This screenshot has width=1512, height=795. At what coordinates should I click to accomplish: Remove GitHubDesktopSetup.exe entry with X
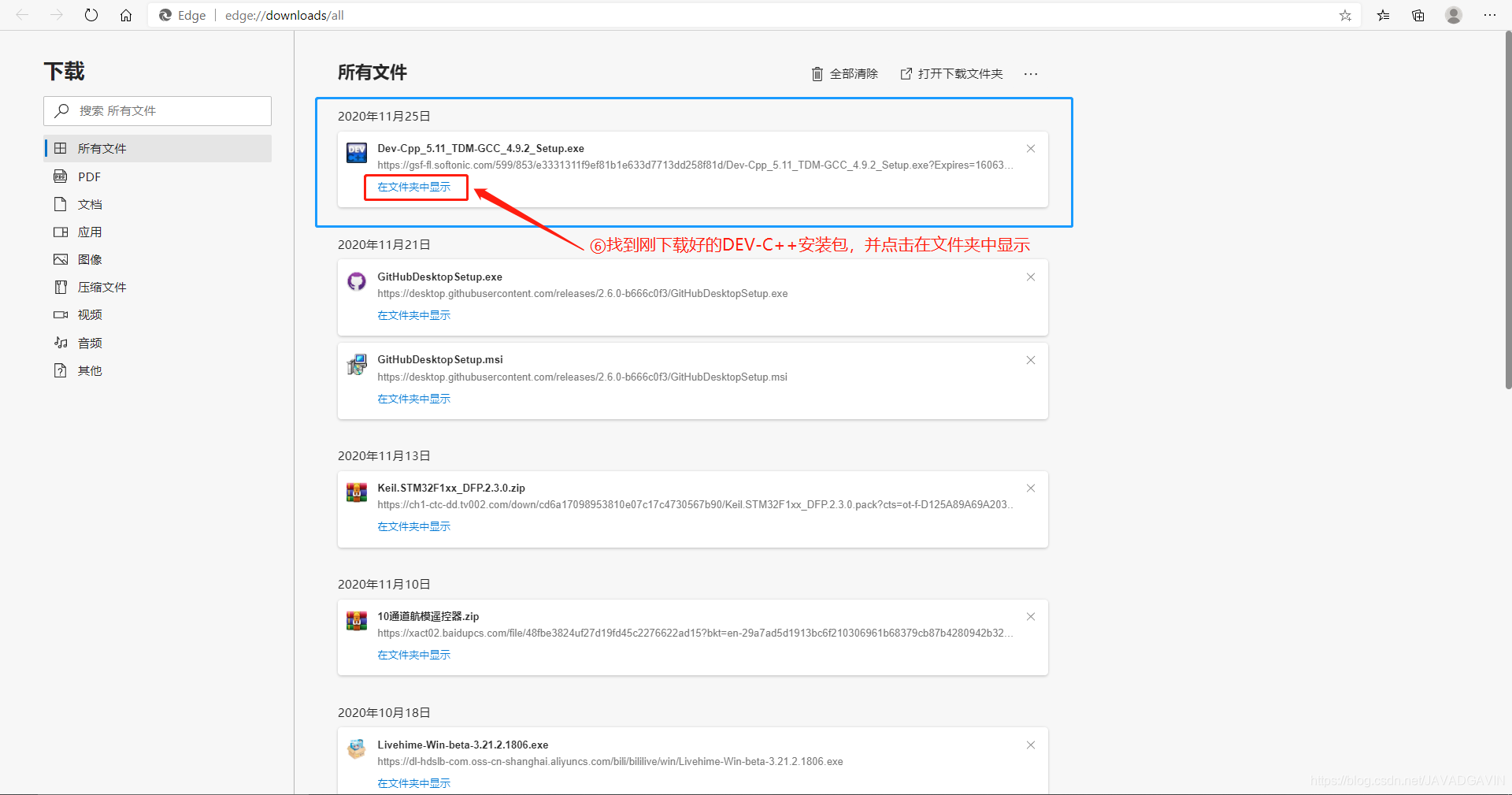coord(1031,277)
